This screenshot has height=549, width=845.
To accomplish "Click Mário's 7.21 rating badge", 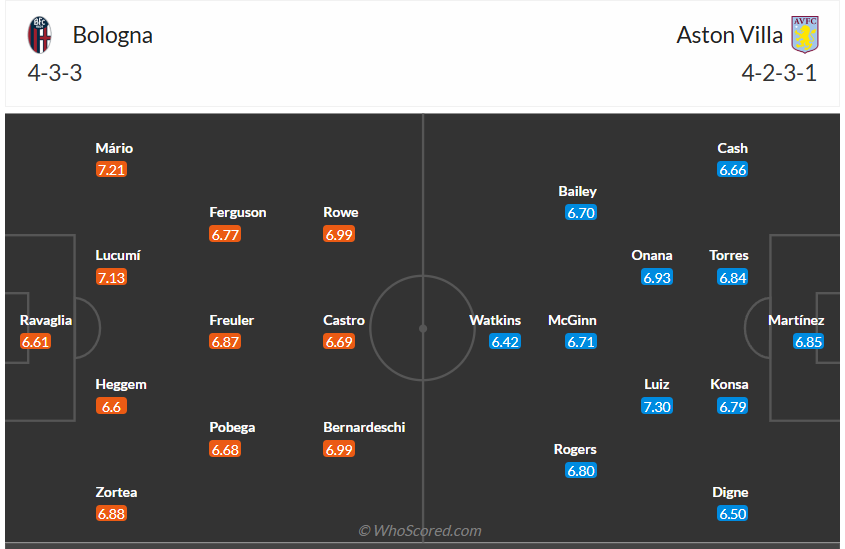I will [x=111, y=170].
